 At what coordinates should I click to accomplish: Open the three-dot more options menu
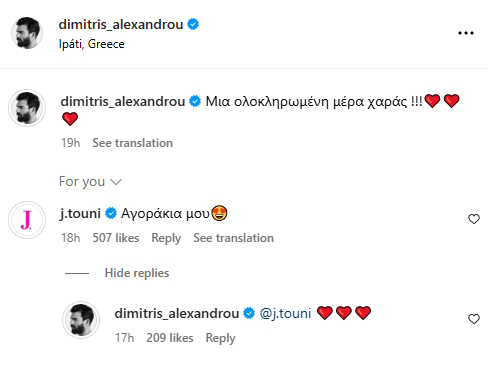click(466, 33)
